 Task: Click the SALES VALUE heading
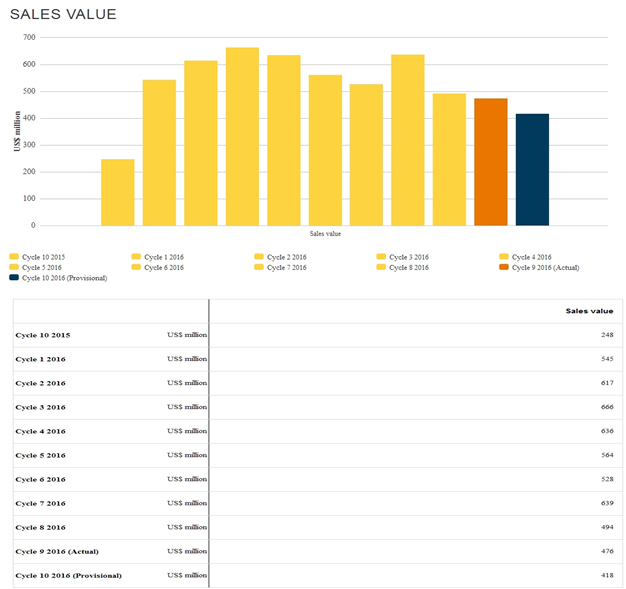point(63,14)
